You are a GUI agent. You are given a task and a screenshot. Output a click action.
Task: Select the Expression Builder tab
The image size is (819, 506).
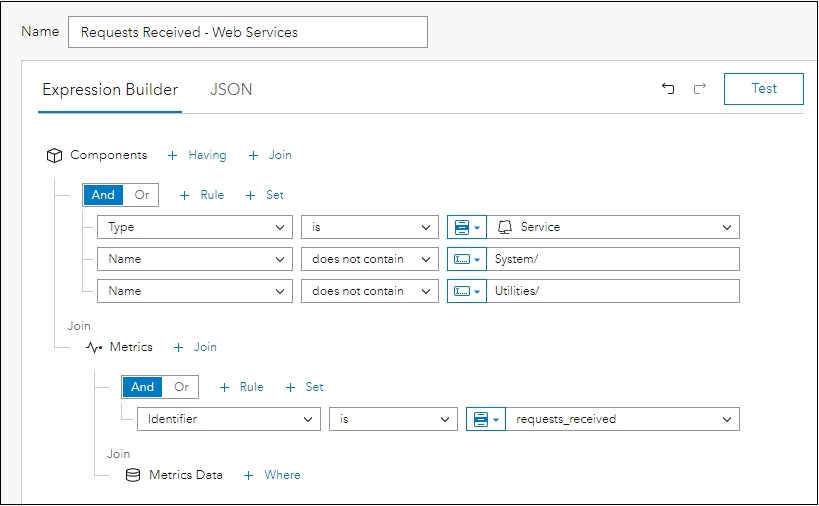[110, 89]
